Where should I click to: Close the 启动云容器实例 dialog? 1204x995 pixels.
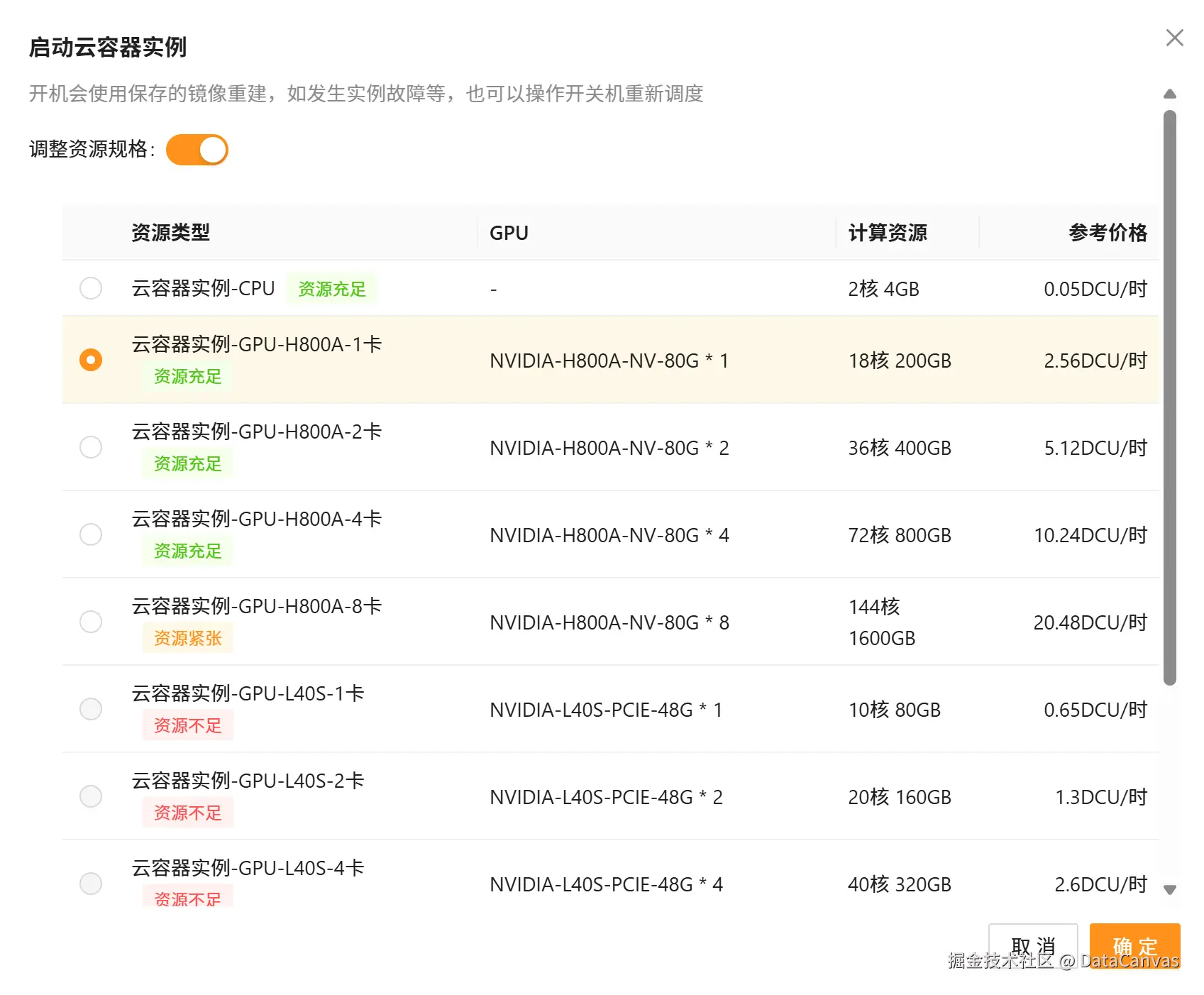click(x=1174, y=38)
